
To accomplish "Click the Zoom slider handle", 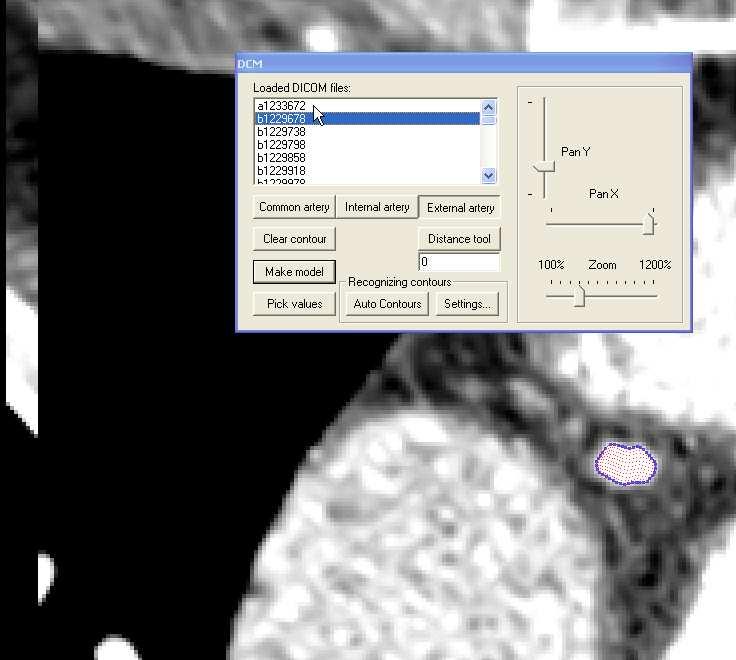I will (x=580, y=296).
